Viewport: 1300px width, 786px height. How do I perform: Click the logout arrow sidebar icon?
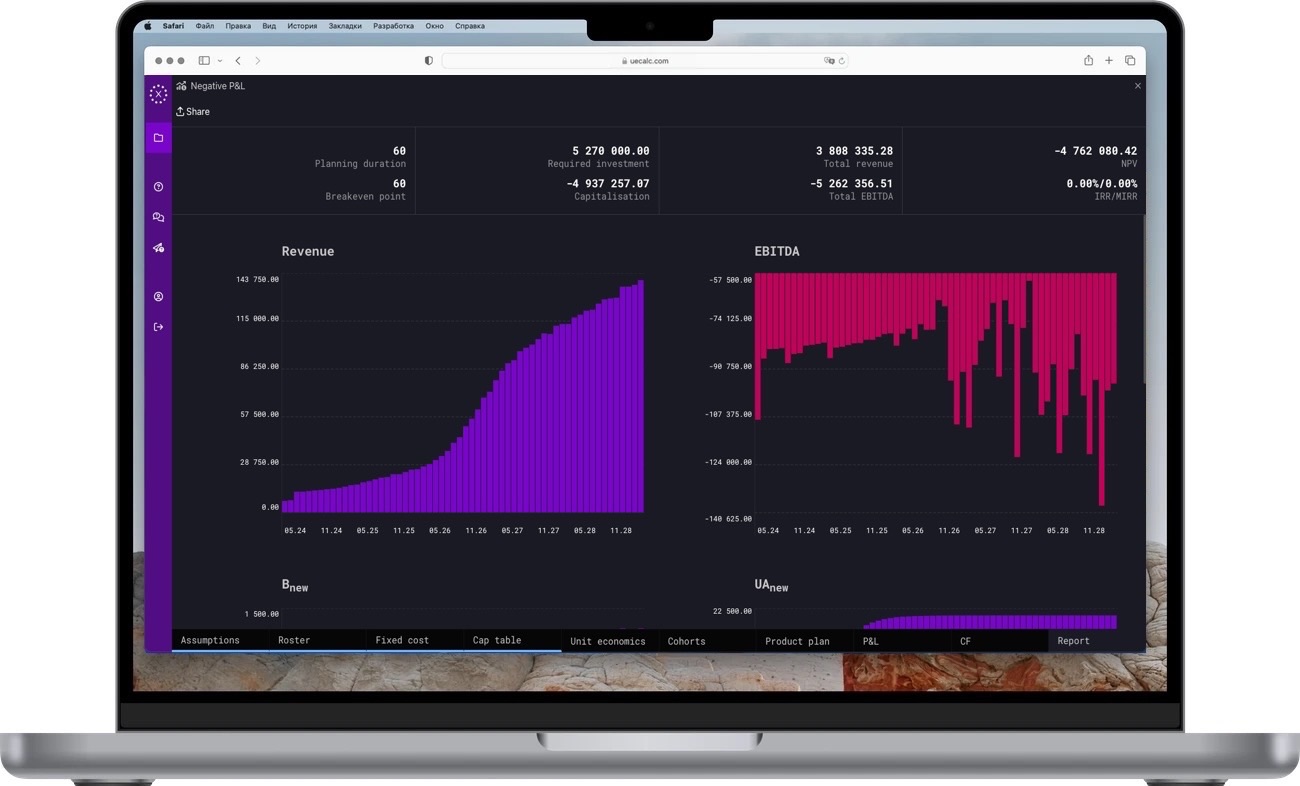click(x=158, y=327)
